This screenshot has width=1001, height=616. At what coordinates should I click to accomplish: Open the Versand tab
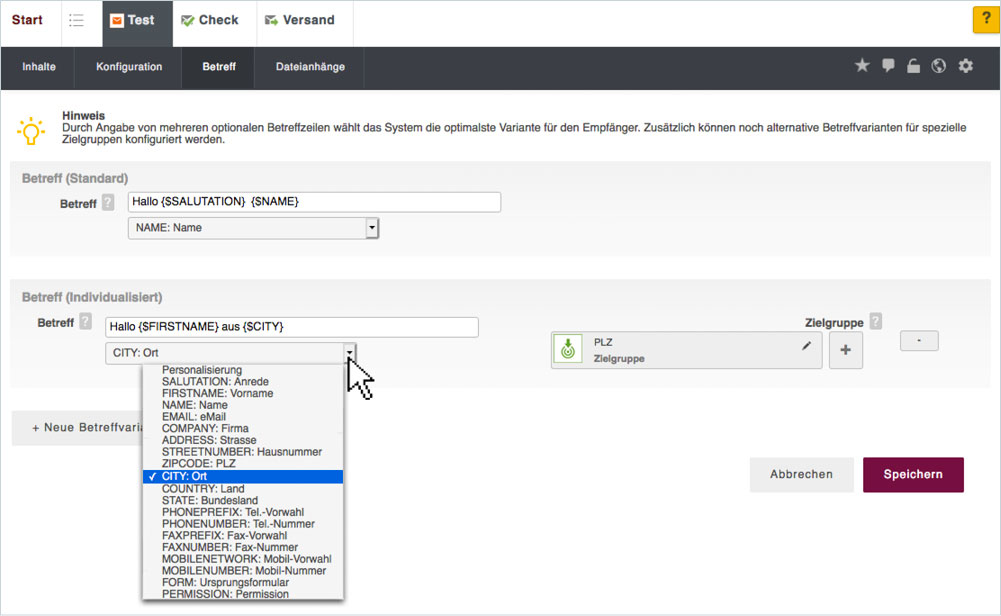pyautogui.click(x=299, y=20)
